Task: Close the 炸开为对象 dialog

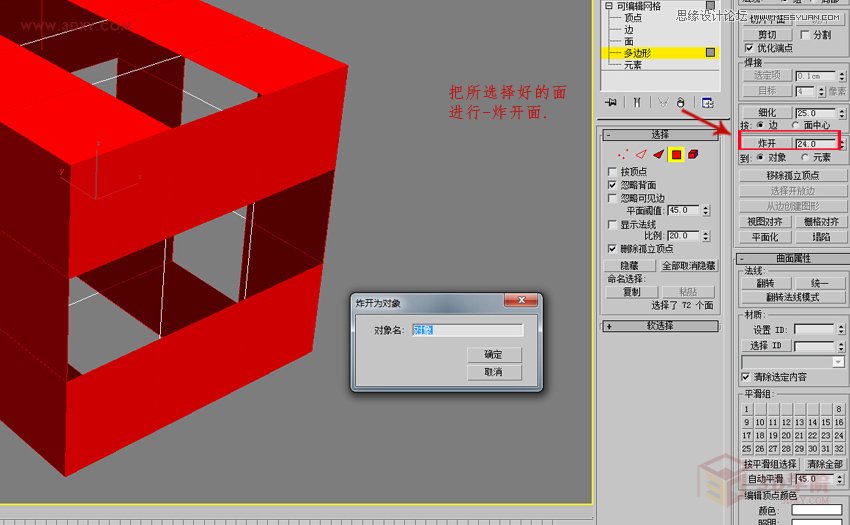Action: point(521,300)
